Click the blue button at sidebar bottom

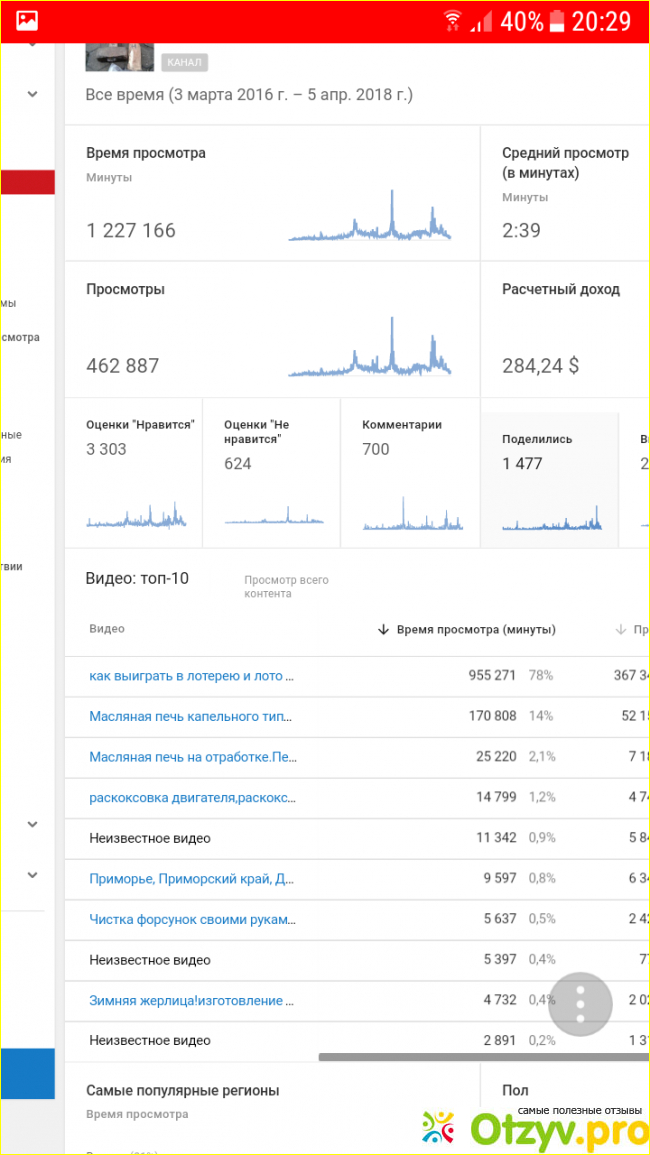pos(27,1075)
